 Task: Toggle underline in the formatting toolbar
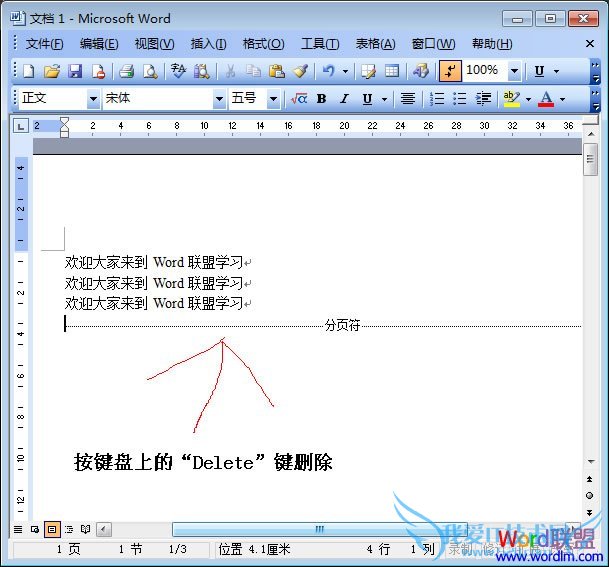coord(367,99)
